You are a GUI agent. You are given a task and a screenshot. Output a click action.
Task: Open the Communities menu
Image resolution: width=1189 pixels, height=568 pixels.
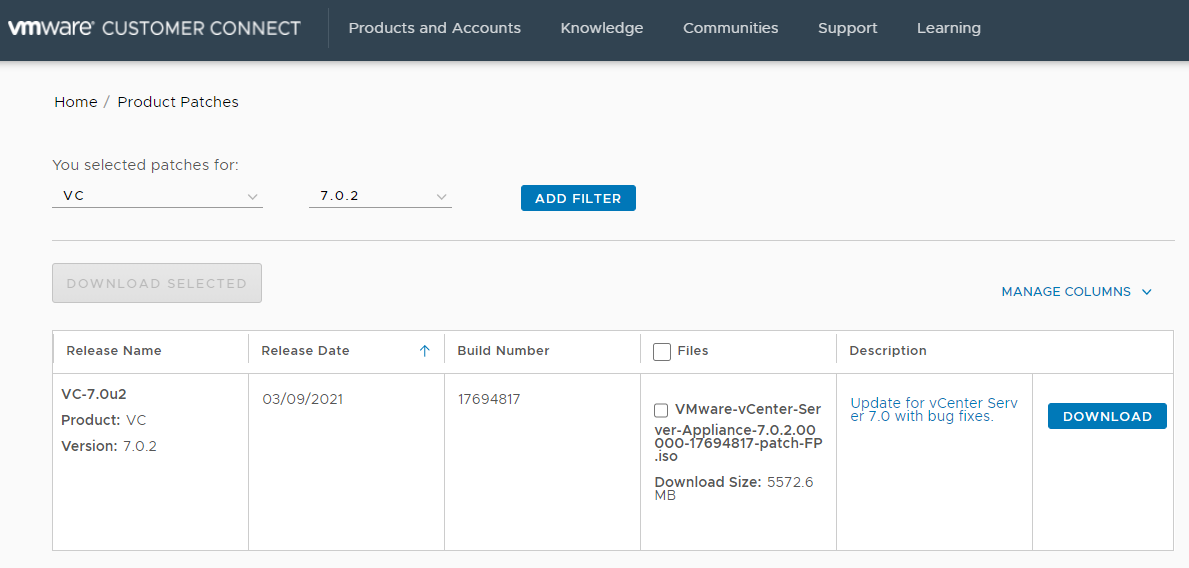point(730,28)
